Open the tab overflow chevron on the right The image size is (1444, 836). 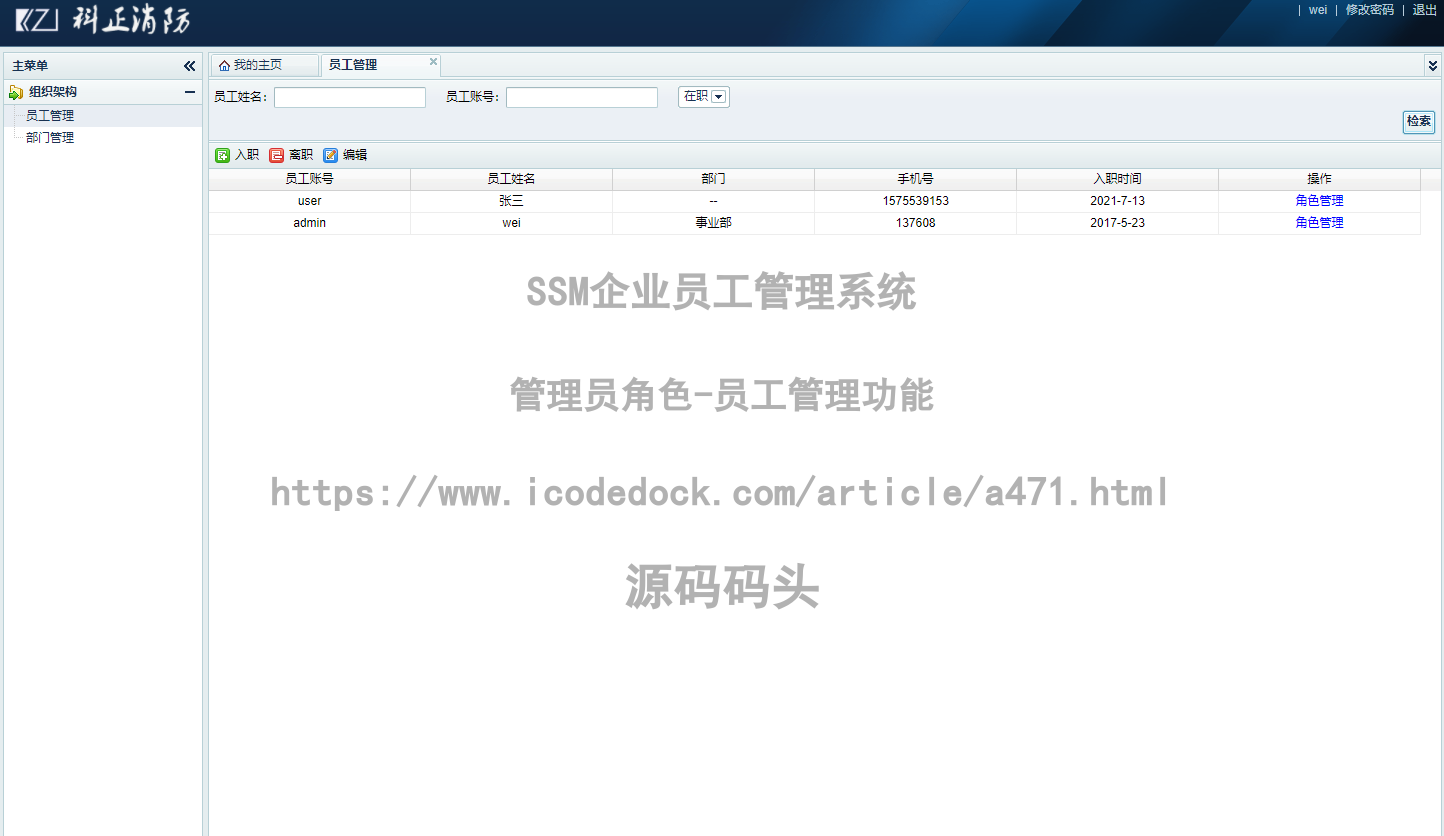[x=1434, y=64]
